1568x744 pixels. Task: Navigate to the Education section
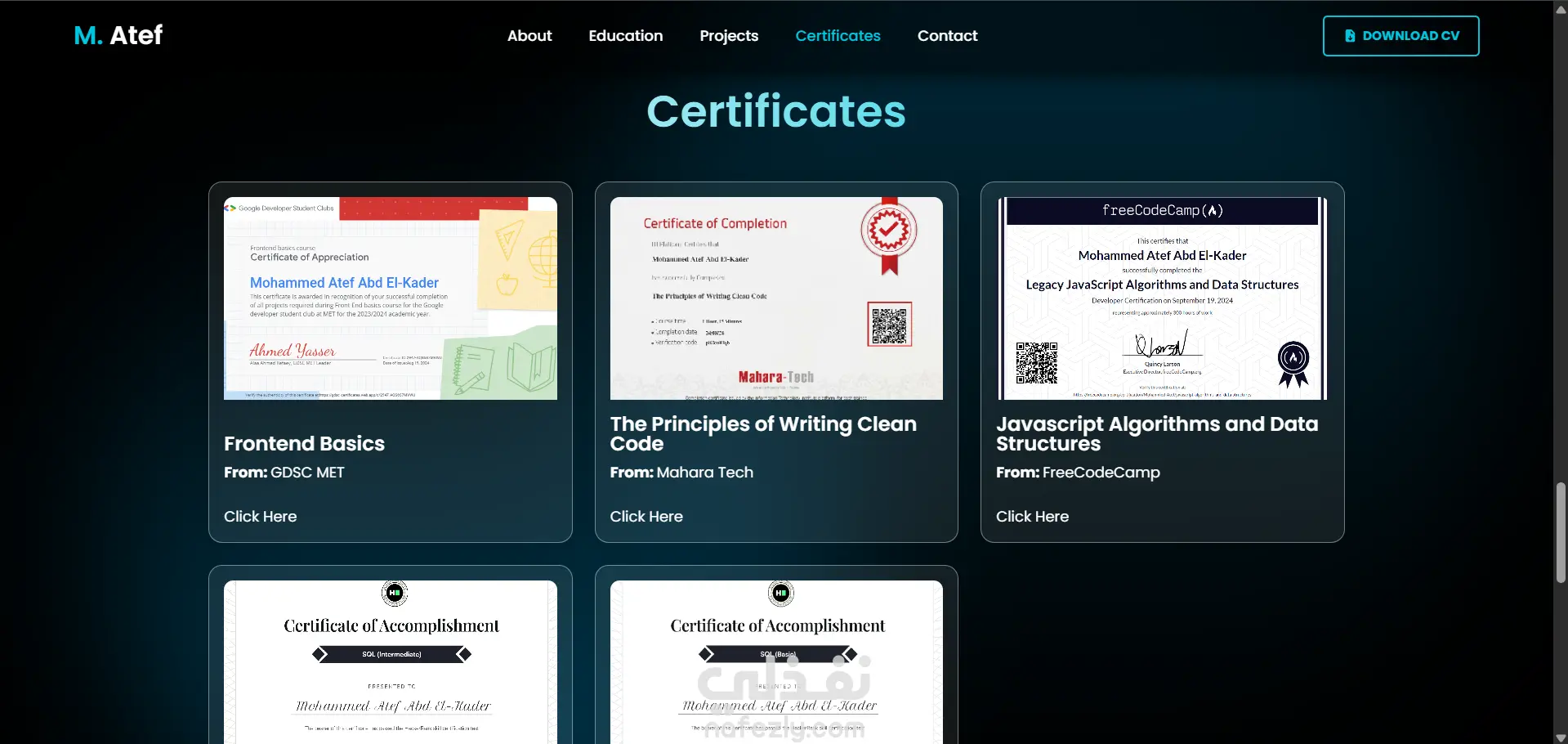tap(626, 36)
